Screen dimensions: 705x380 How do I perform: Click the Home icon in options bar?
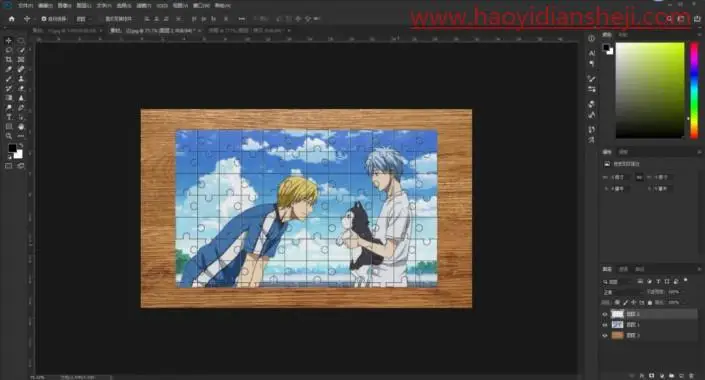point(12,19)
